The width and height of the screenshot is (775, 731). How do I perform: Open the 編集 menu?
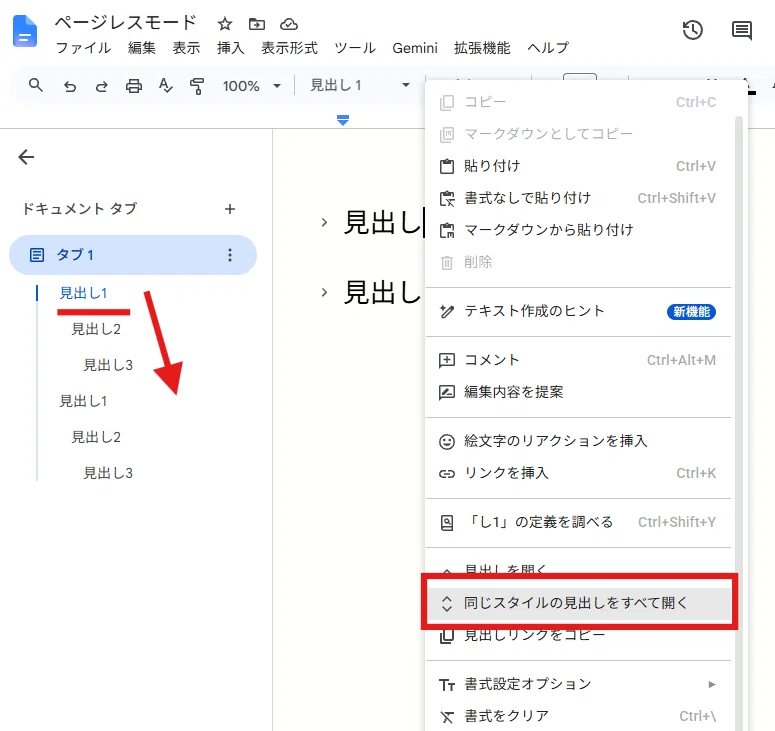pyautogui.click(x=142, y=48)
